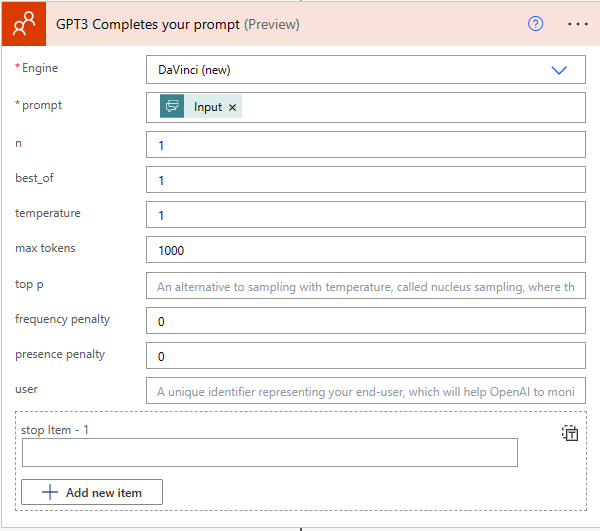Expand the Engine dropdown chevron

[559, 70]
